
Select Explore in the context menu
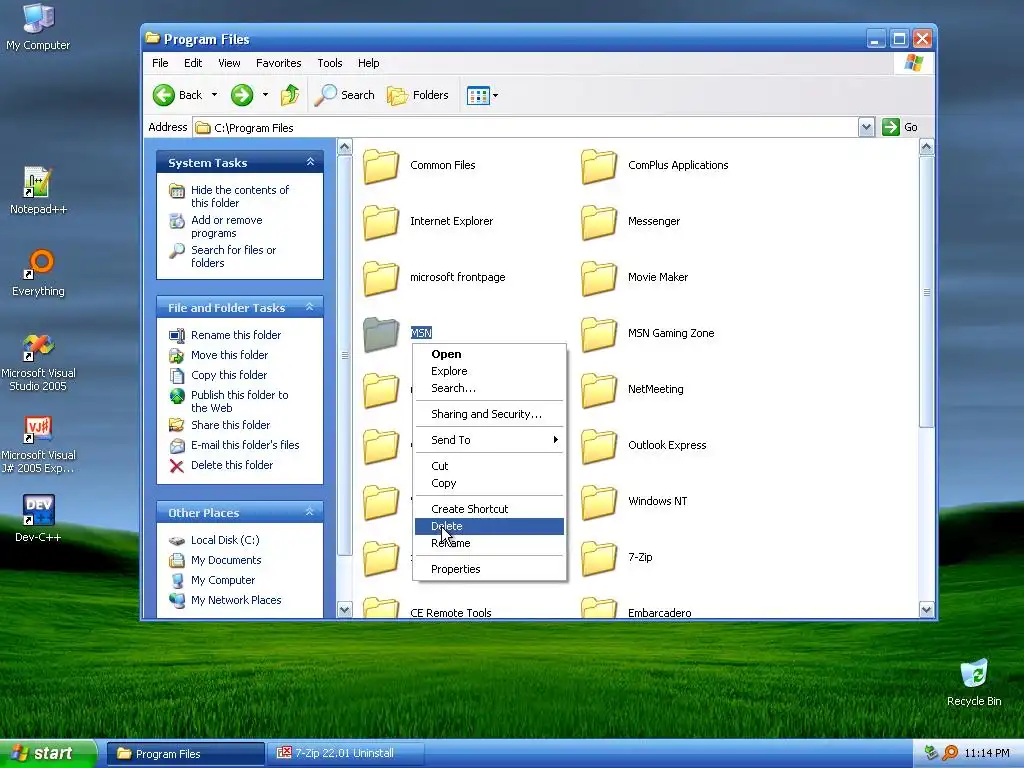(489, 371)
